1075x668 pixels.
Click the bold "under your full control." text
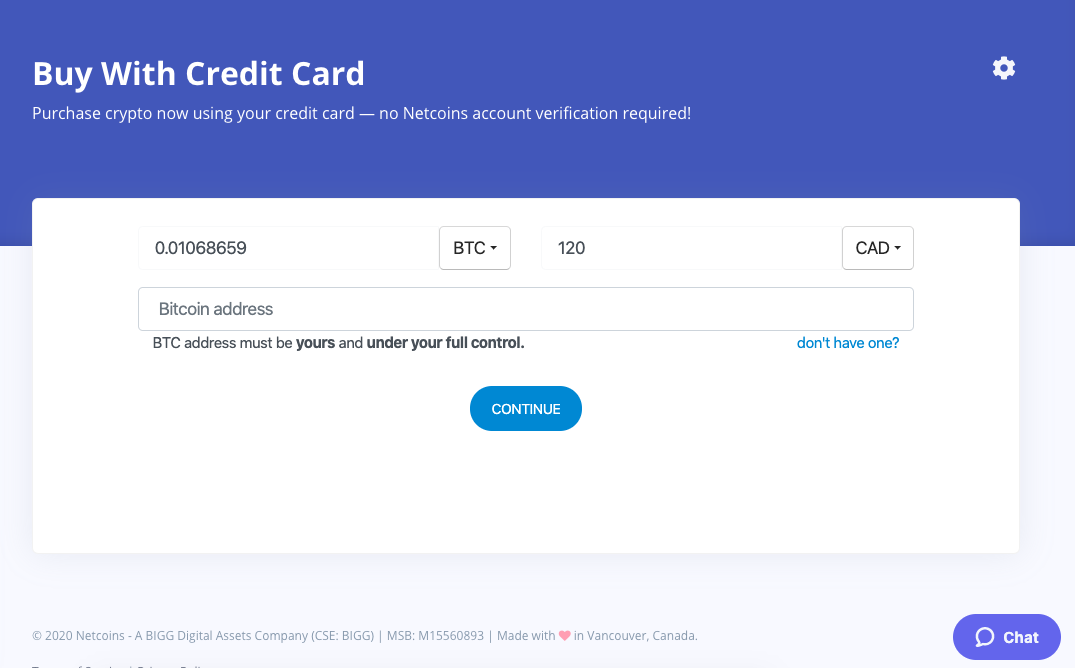click(x=445, y=343)
